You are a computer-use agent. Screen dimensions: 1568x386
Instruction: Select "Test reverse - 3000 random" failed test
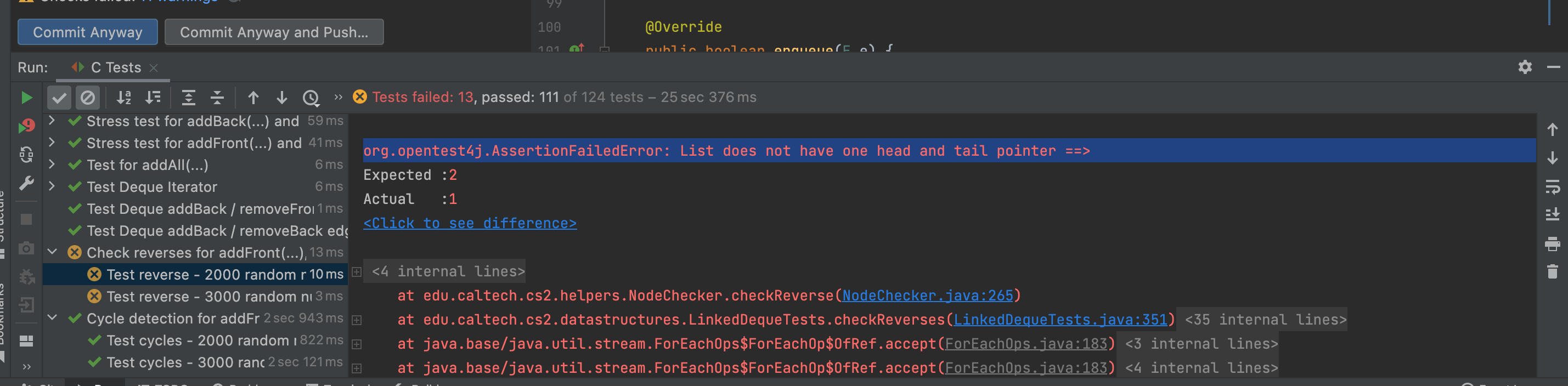tap(207, 296)
